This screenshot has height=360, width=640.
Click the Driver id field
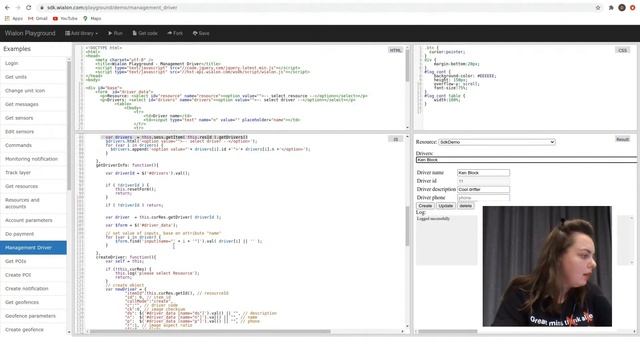pyautogui.click(x=483, y=181)
